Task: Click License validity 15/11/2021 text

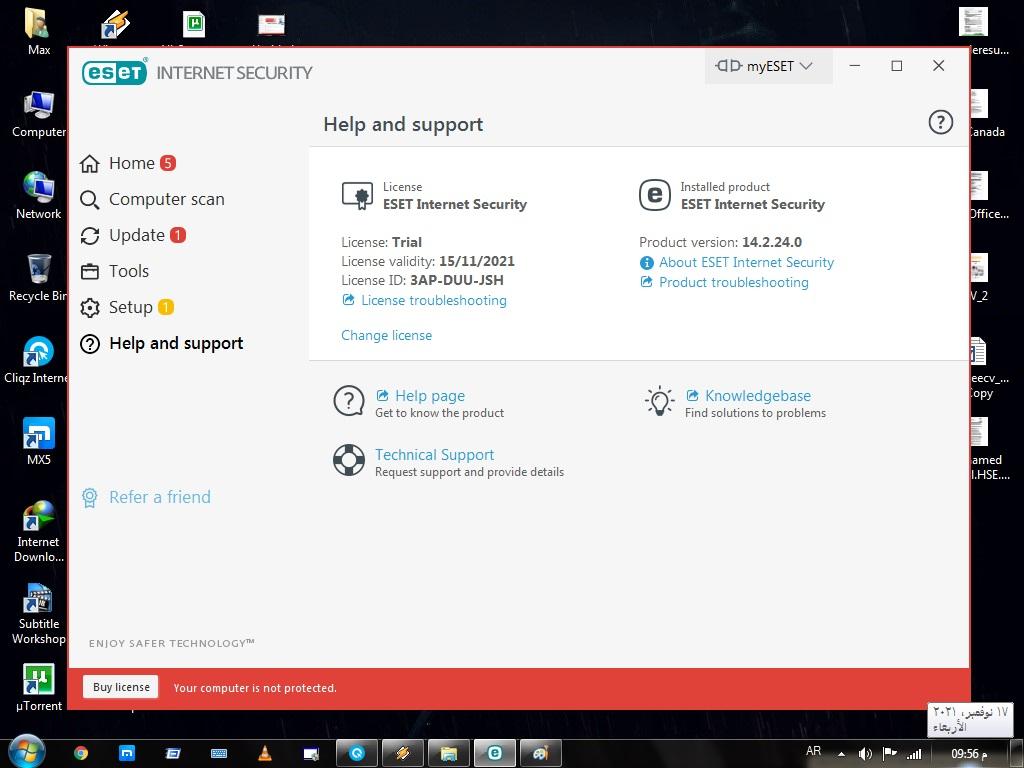Action: coord(428,262)
